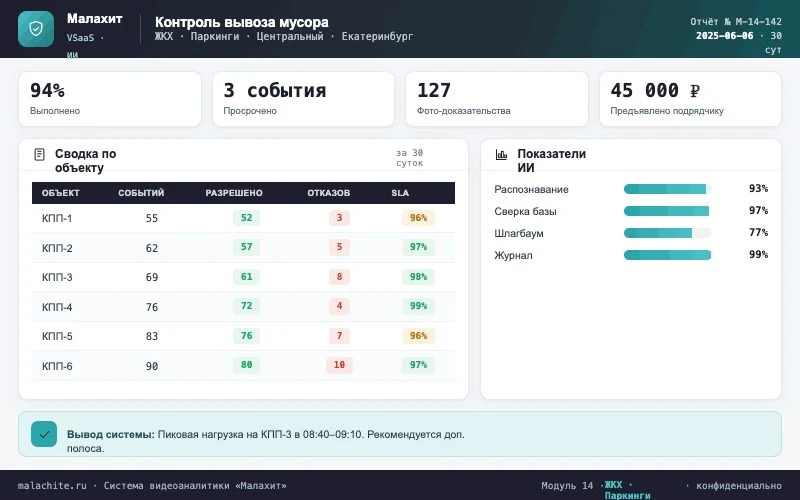This screenshot has width=800, height=500.
Task: Click the Журнал progress bar
Action: 667,255
